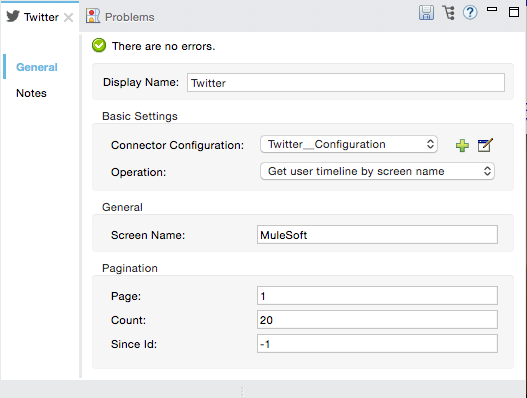Click the 'Screen Name:' label
The height and width of the screenshot is (398, 527).
point(148,235)
